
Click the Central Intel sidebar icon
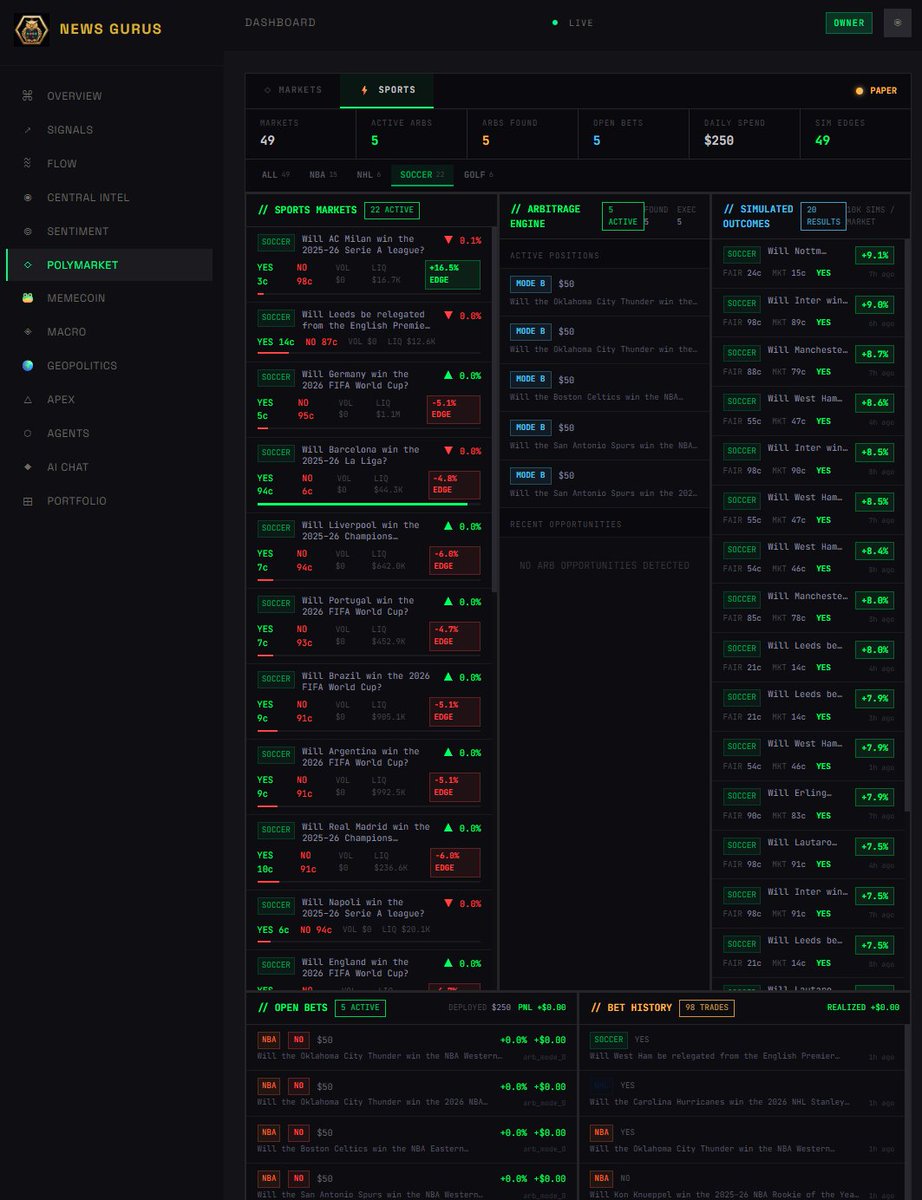pos(28,197)
